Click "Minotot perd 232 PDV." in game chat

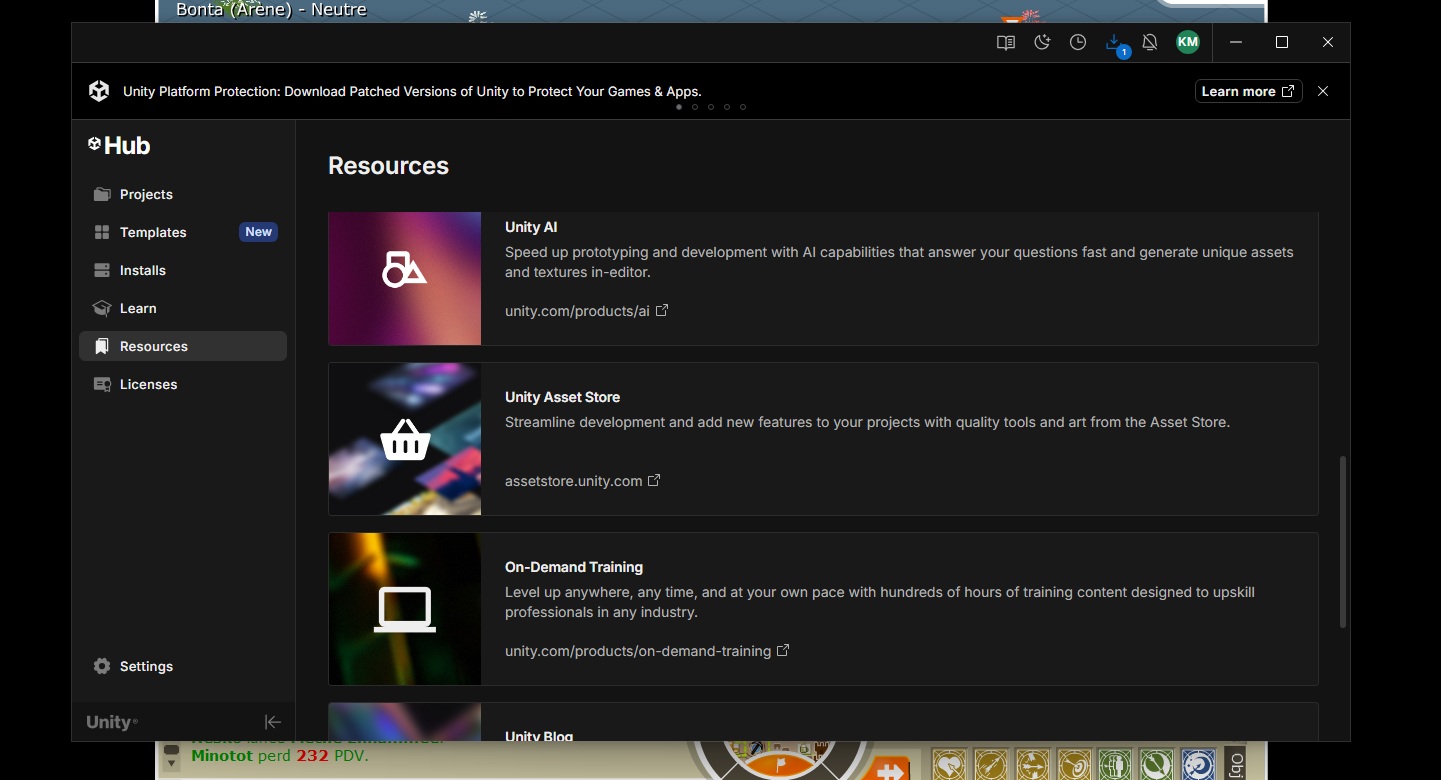point(280,756)
